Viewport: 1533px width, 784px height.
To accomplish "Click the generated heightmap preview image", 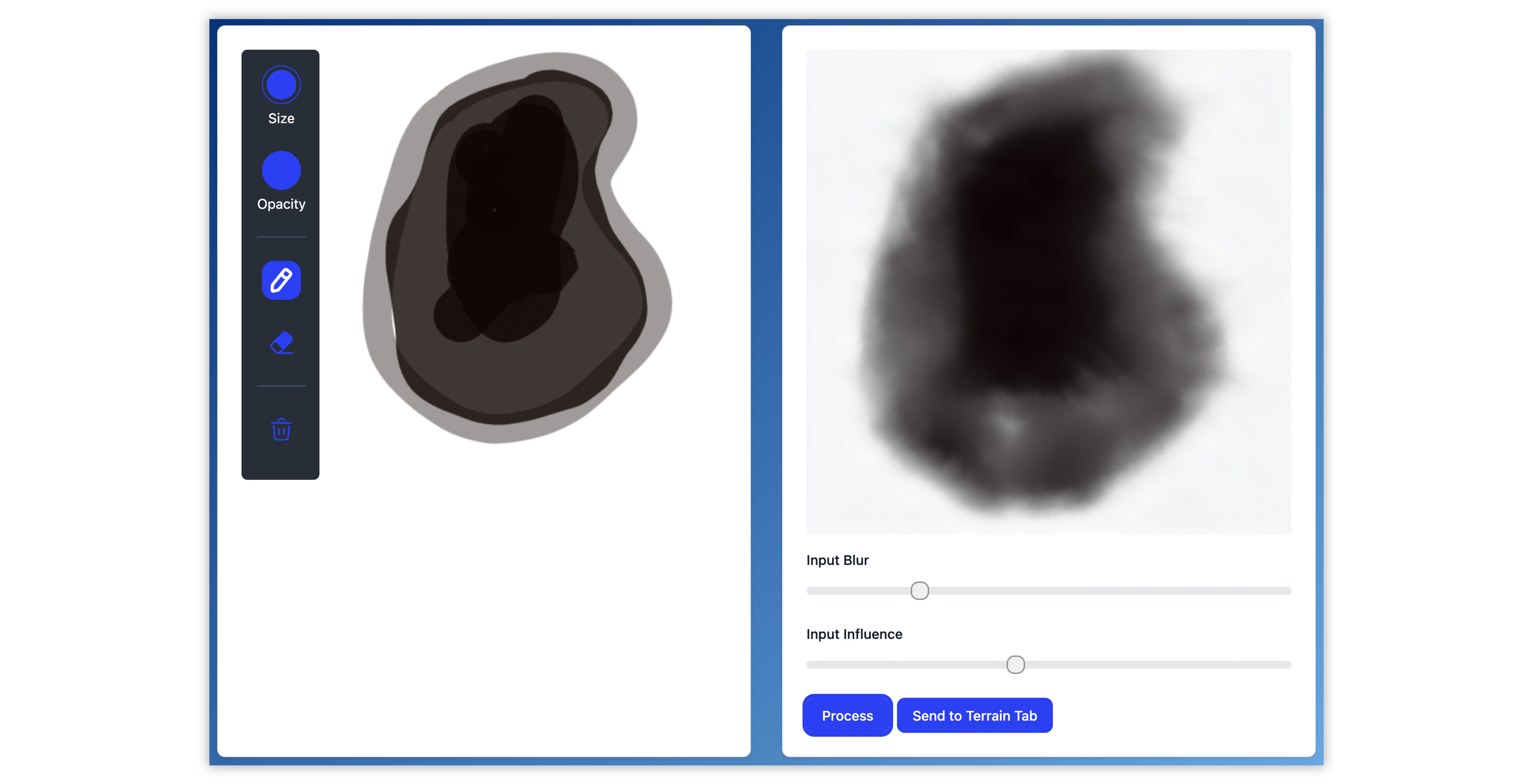I will click(x=1049, y=291).
